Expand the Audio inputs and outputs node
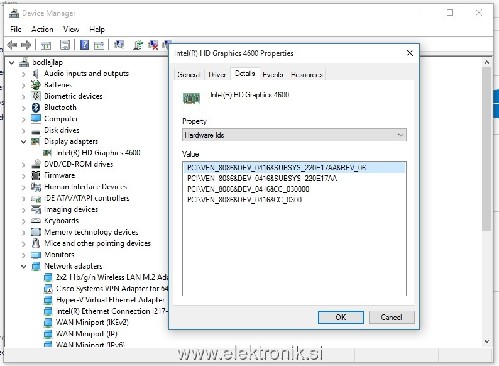The height and width of the screenshot is (366, 499). point(23,74)
